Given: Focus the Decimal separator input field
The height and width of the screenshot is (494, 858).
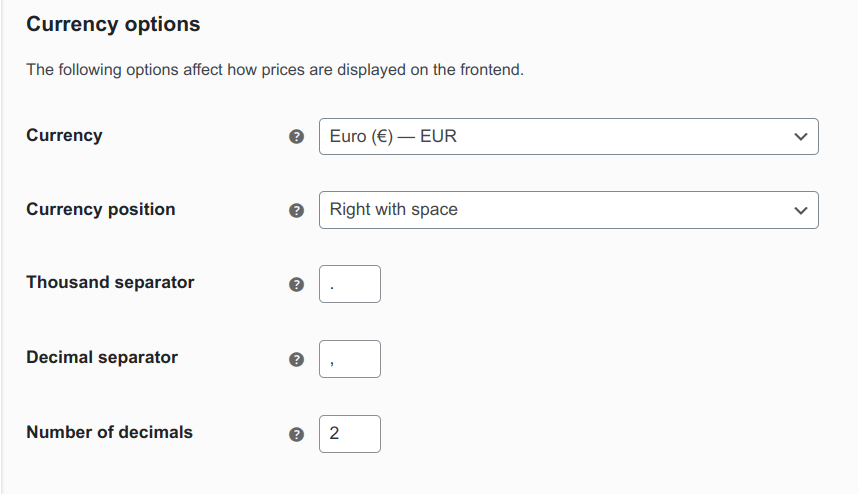Looking at the screenshot, I should (x=350, y=359).
